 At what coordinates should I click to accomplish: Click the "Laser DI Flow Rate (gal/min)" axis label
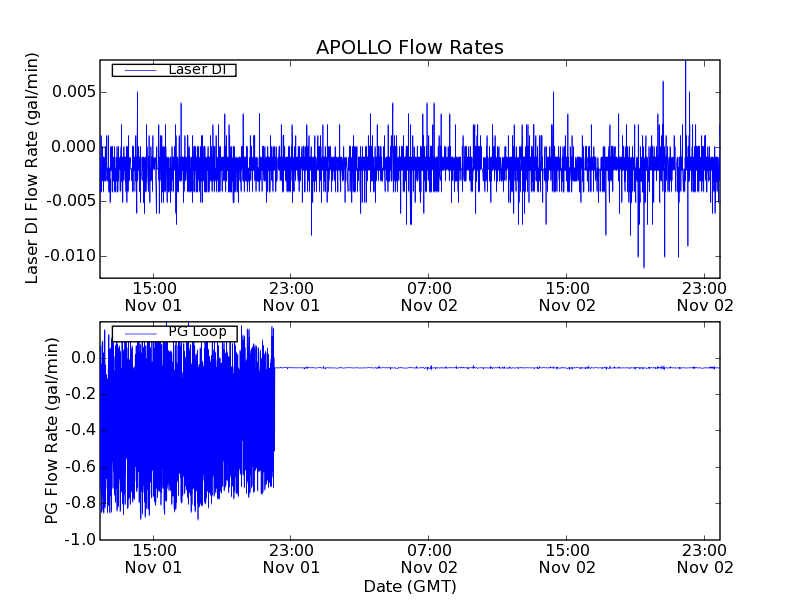tap(32, 168)
